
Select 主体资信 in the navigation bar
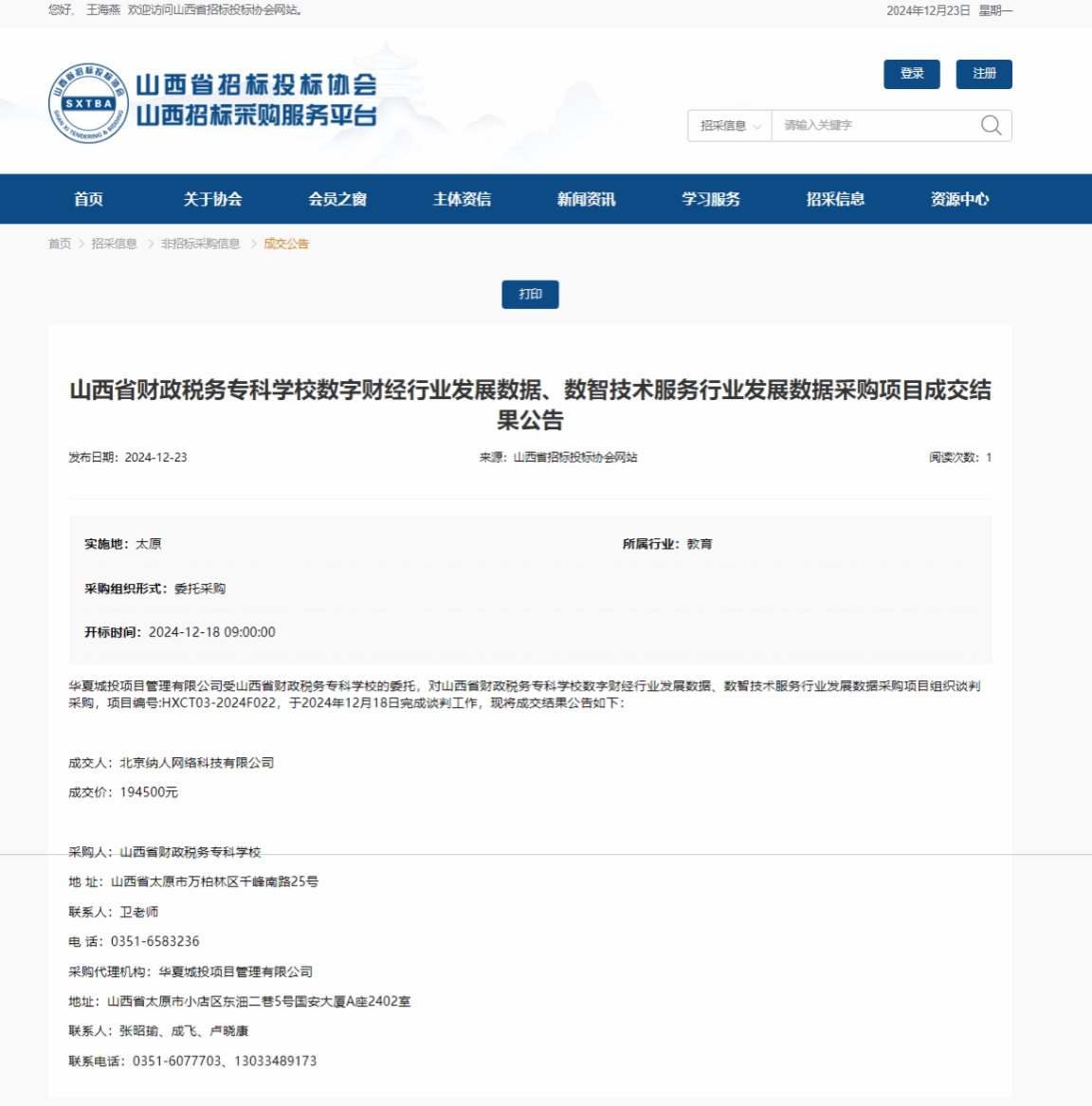tap(462, 199)
